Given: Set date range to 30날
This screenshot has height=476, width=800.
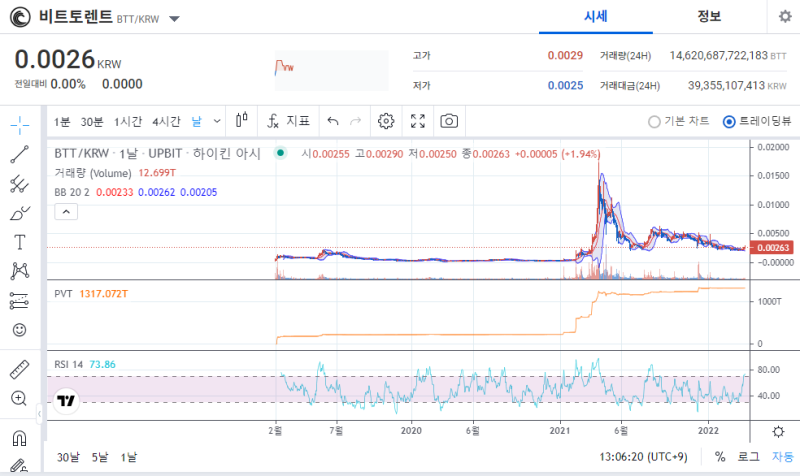Looking at the screenshot, I should [x=68, y=457].
